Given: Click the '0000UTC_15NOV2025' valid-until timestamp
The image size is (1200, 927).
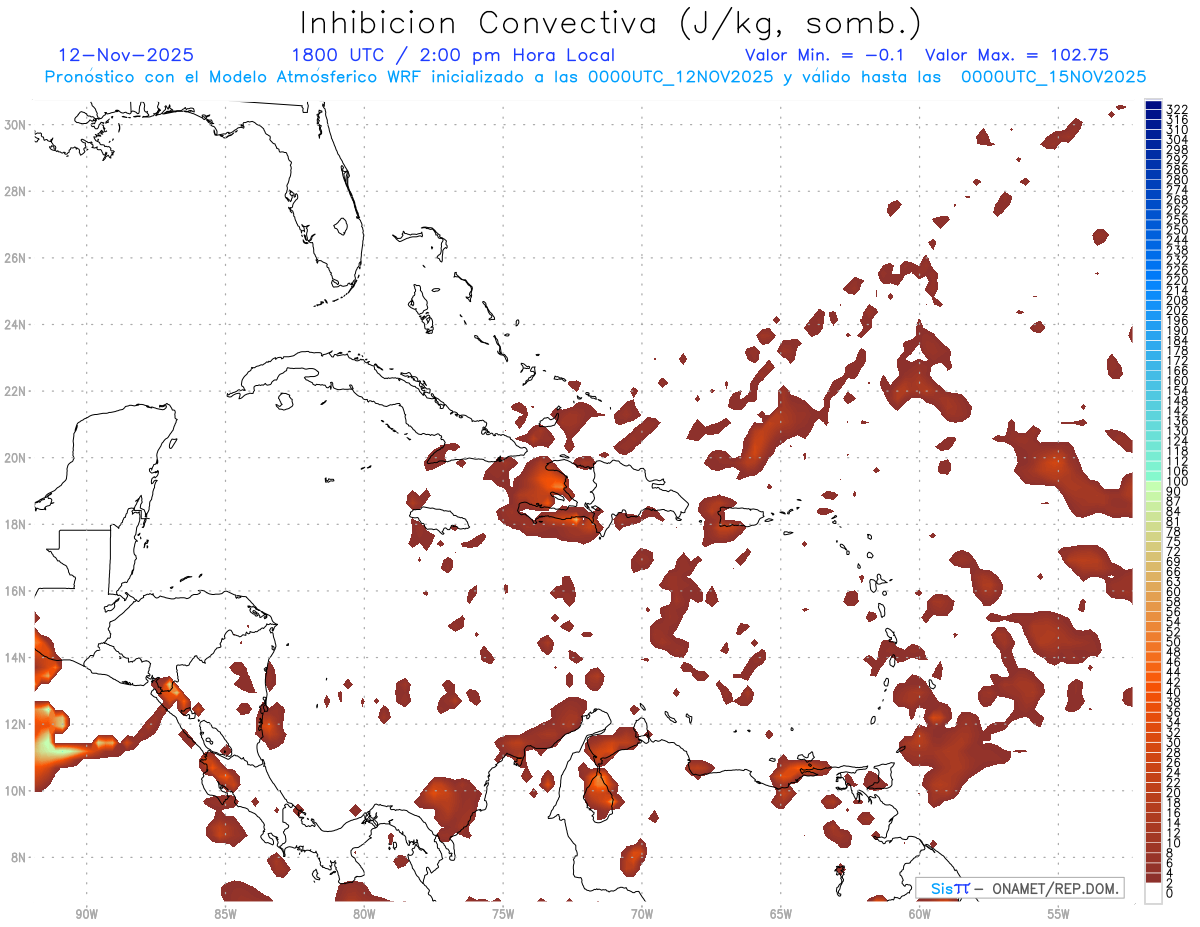Looking at the screenshot, I should (1054, 77).
